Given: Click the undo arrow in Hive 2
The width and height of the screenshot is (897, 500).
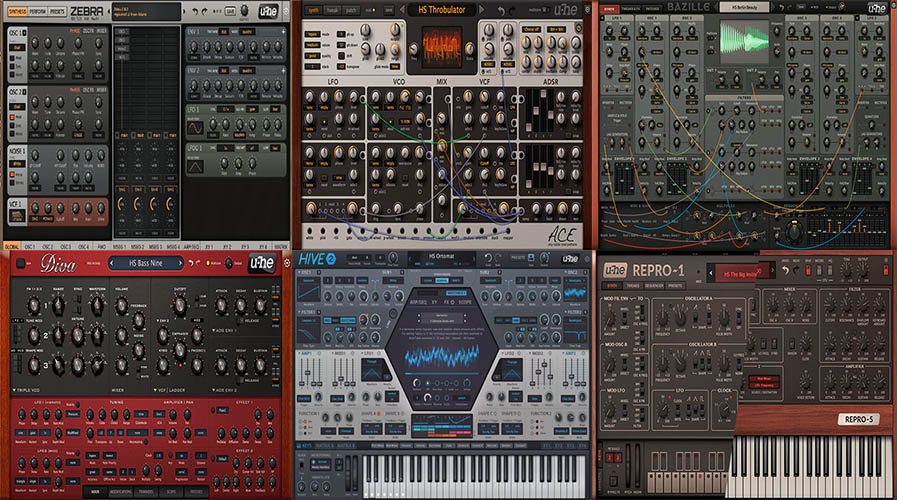Looking at the screenshot, I should [487, 258].
